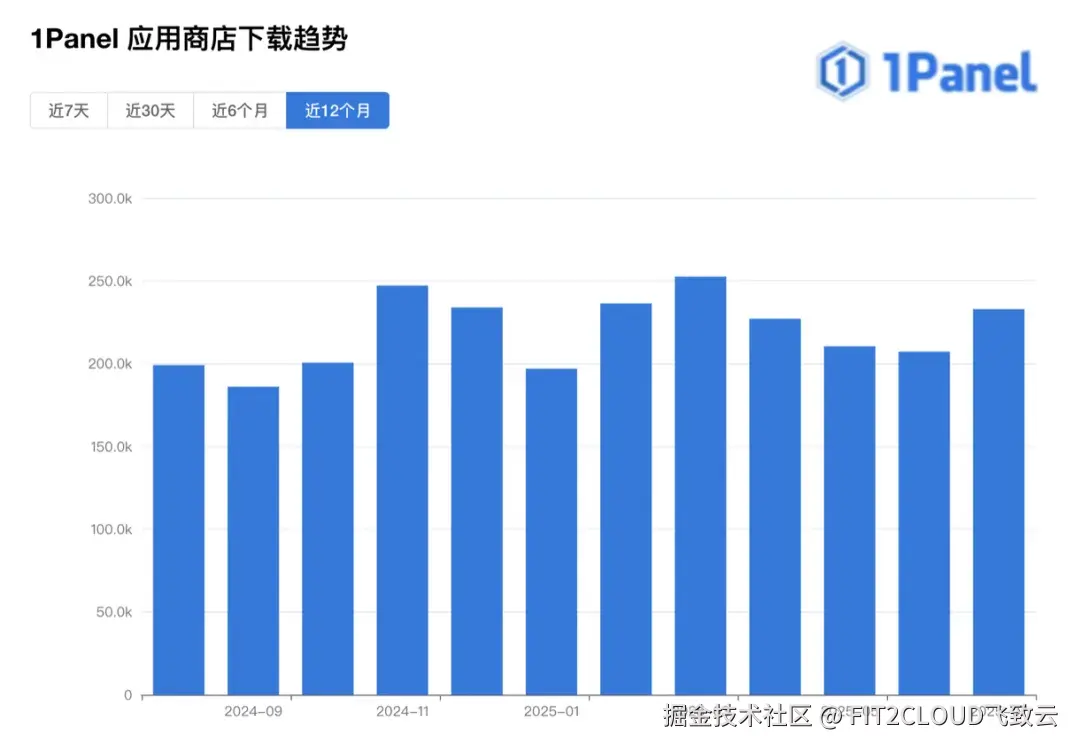Click the tallest bar above 250k

(x=700, y=486)
